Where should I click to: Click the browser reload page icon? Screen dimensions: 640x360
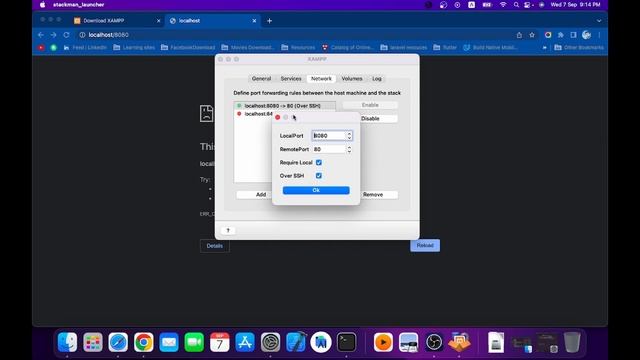[x=66, y=35]
